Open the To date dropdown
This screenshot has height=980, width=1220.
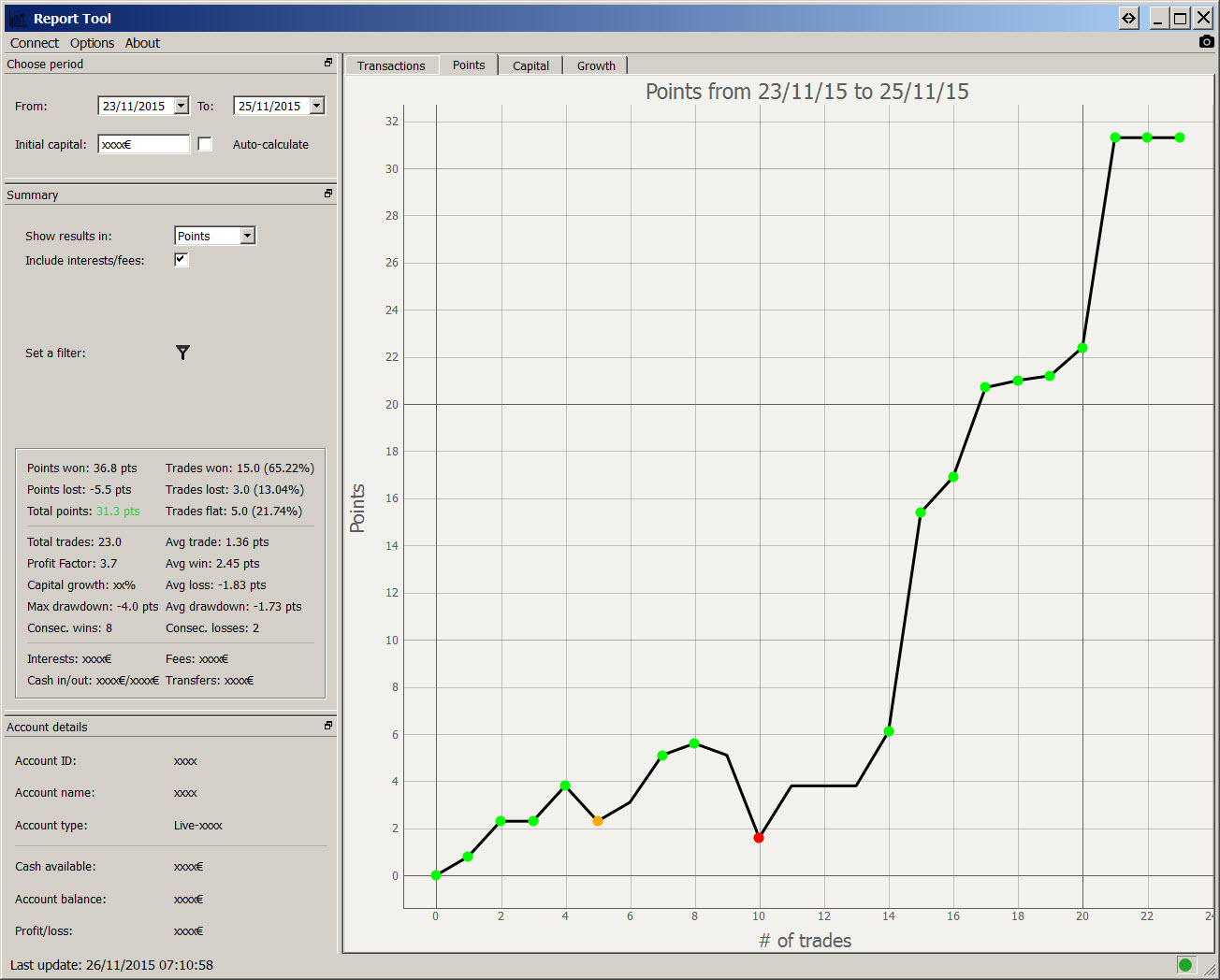[x=317, y=106]
